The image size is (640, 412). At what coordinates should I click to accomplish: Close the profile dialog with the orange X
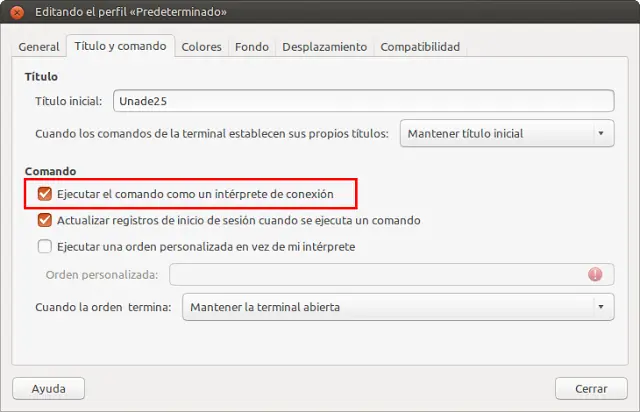point(17,13)
